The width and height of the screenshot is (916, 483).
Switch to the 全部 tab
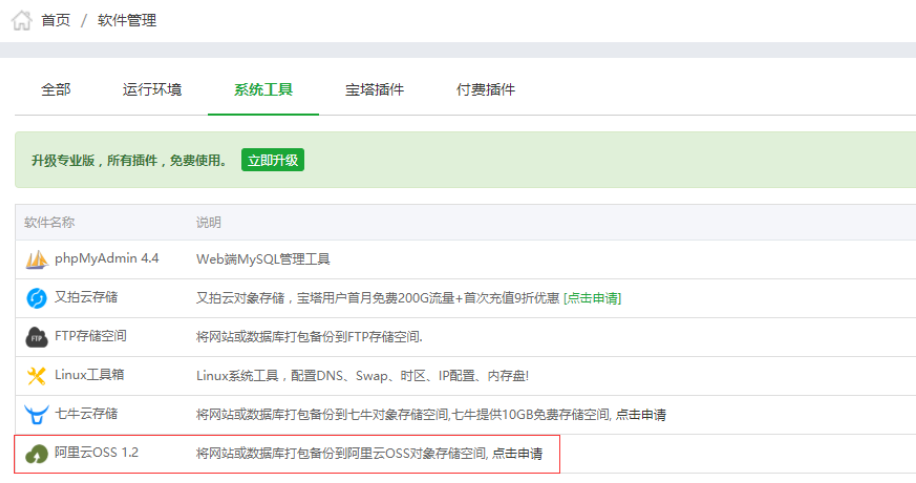click(x=56, y=89)
